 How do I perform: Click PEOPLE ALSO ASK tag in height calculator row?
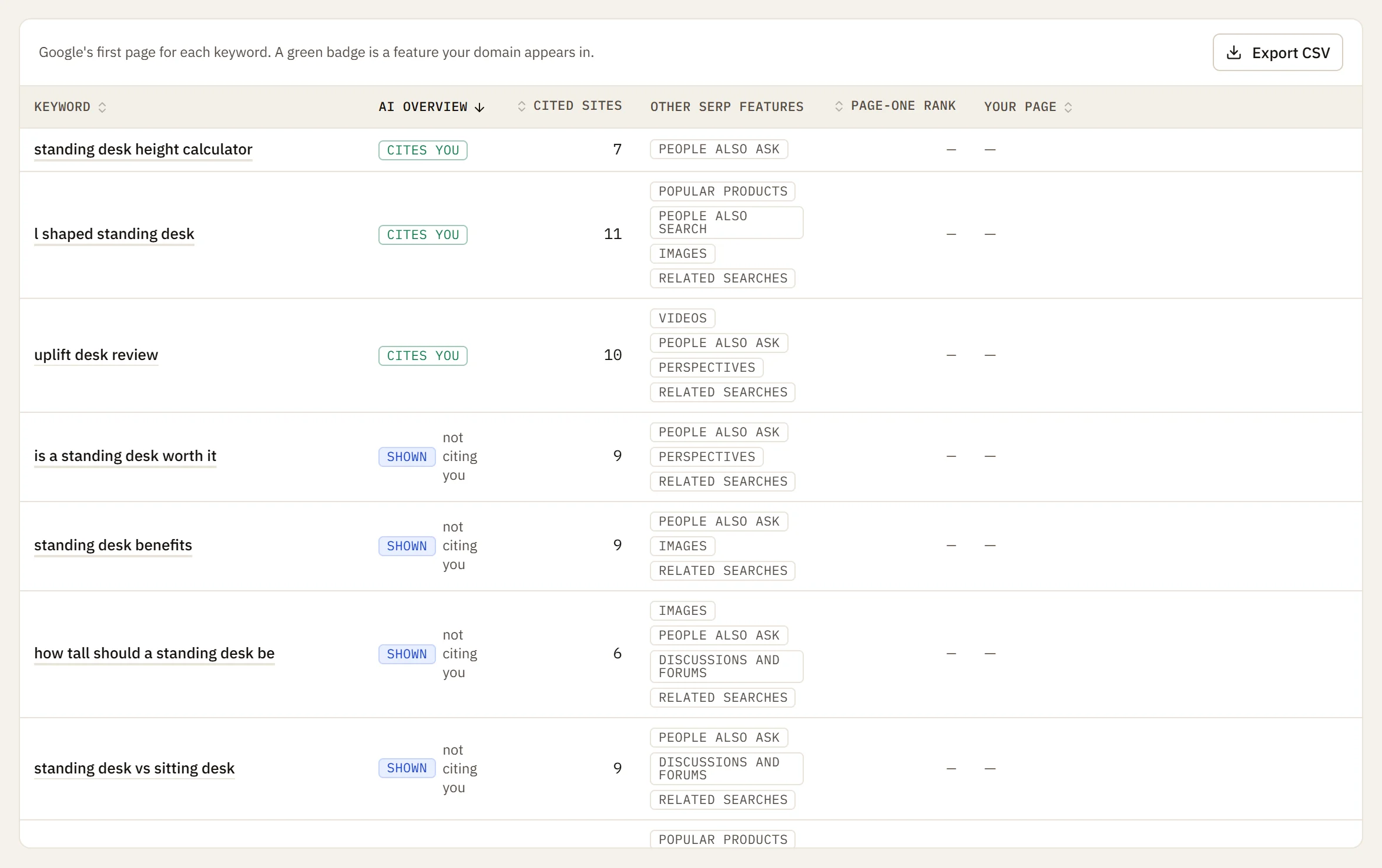coord(719,149)
